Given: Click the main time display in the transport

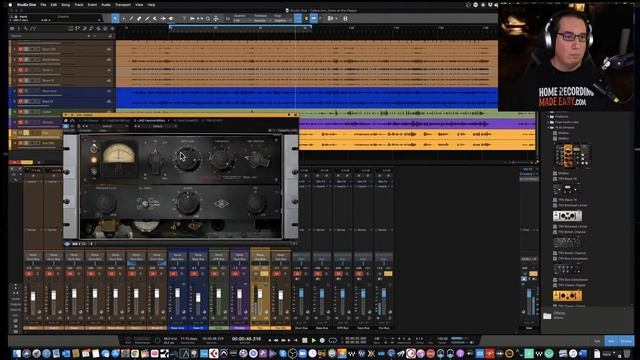Looking at the screenshot, I should (x=247, y=339).
